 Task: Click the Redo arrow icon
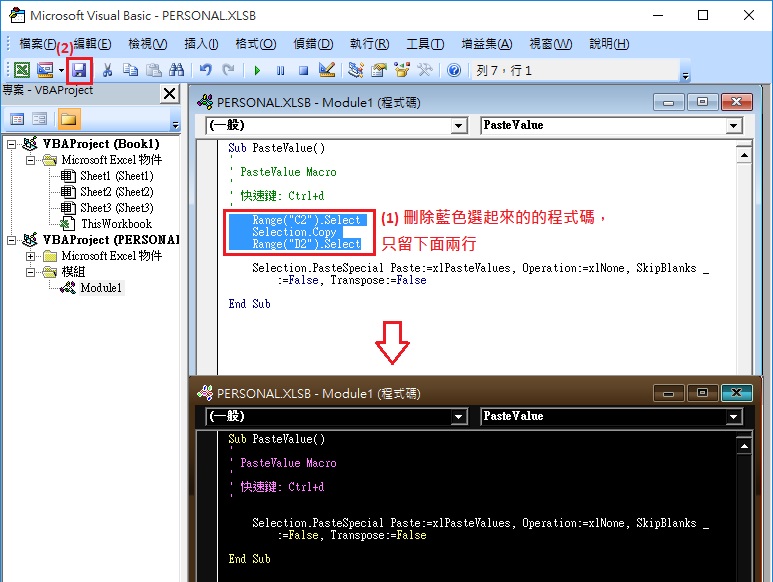tap(228, 70)
